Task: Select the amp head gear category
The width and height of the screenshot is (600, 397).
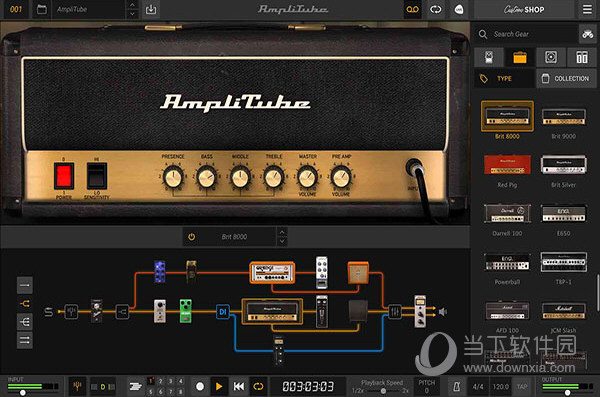Action: click(x=520, y=57)
